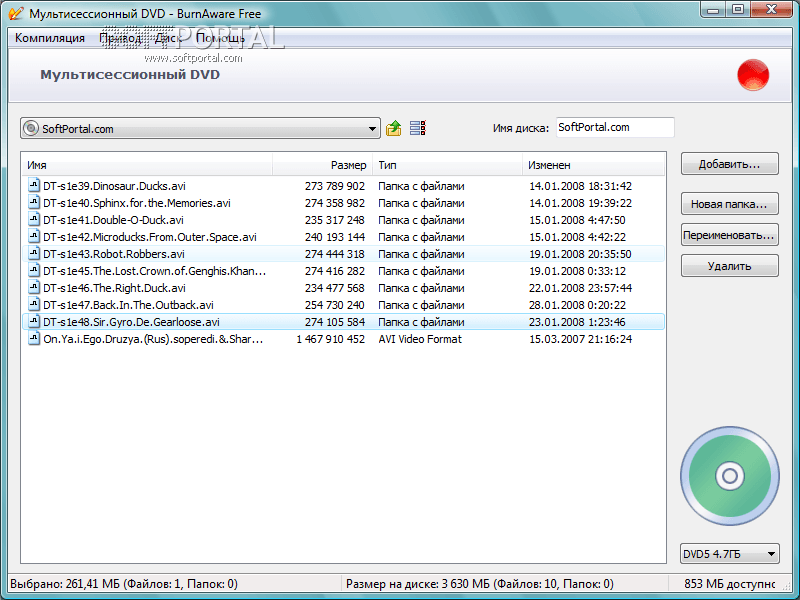Sort by the Тип column header
The image size is (800, 600).
(447, 165)
